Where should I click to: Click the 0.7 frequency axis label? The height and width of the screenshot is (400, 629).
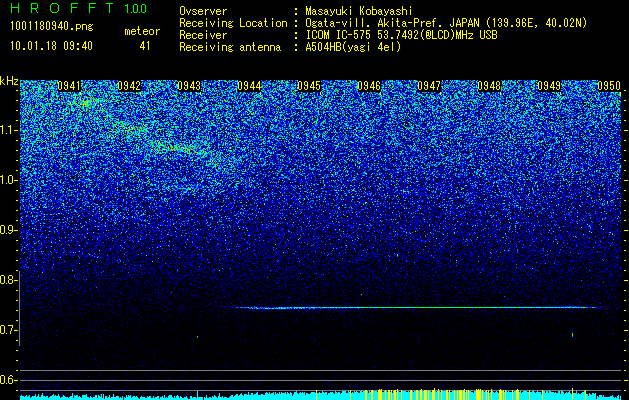pos(8,330)
